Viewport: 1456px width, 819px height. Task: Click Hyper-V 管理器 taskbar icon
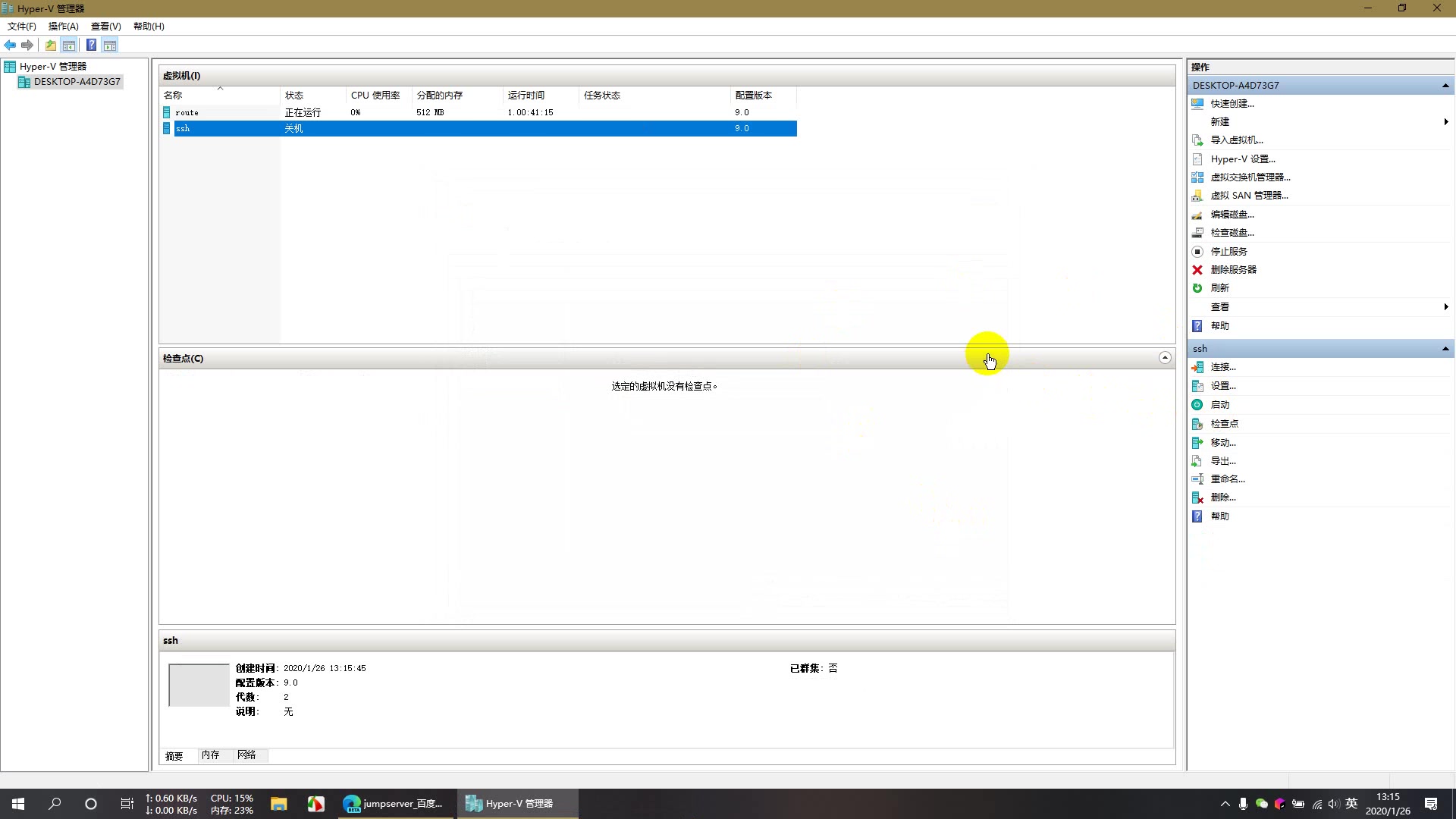coord(519,803)
